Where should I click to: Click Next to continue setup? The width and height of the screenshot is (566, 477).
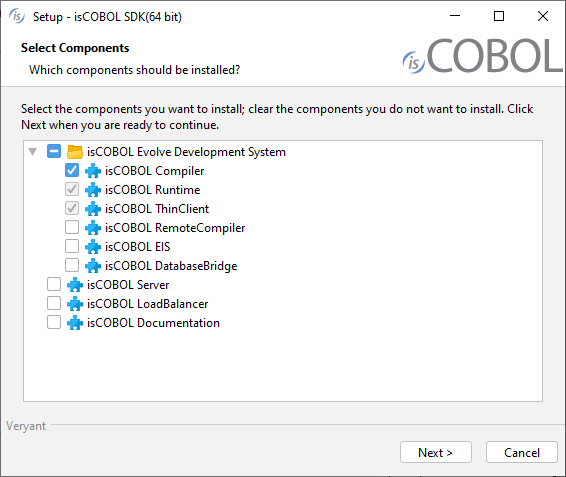tap(436, 452)
